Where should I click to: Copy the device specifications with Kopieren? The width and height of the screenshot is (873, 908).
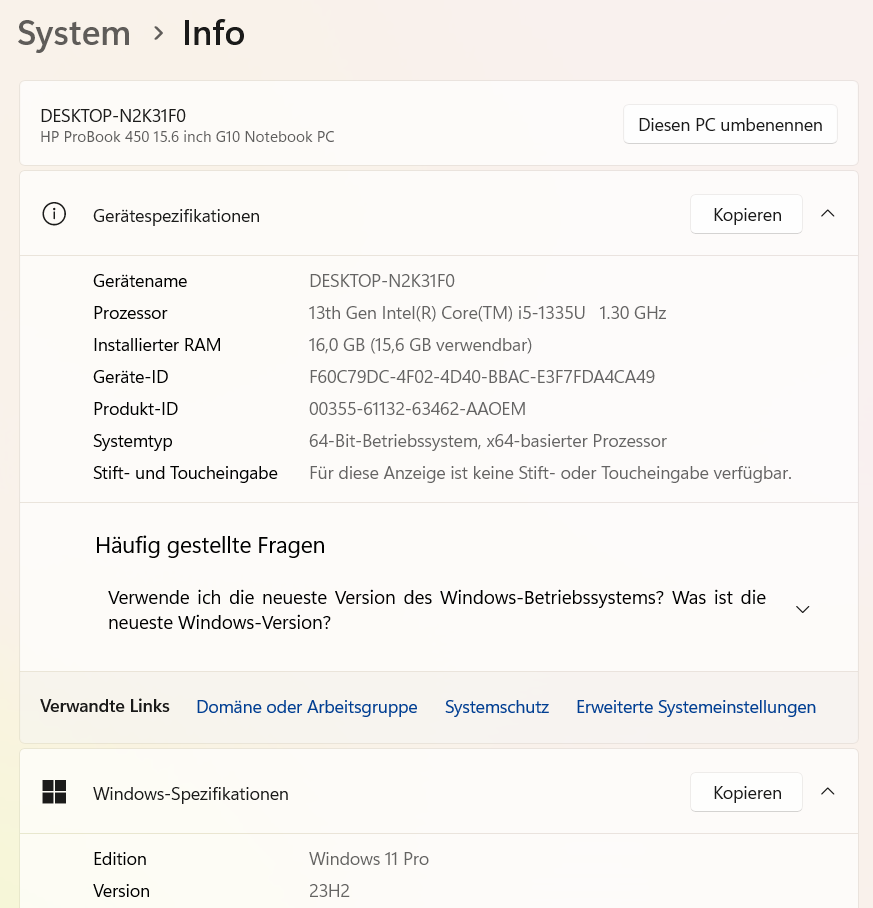[746, 214]
